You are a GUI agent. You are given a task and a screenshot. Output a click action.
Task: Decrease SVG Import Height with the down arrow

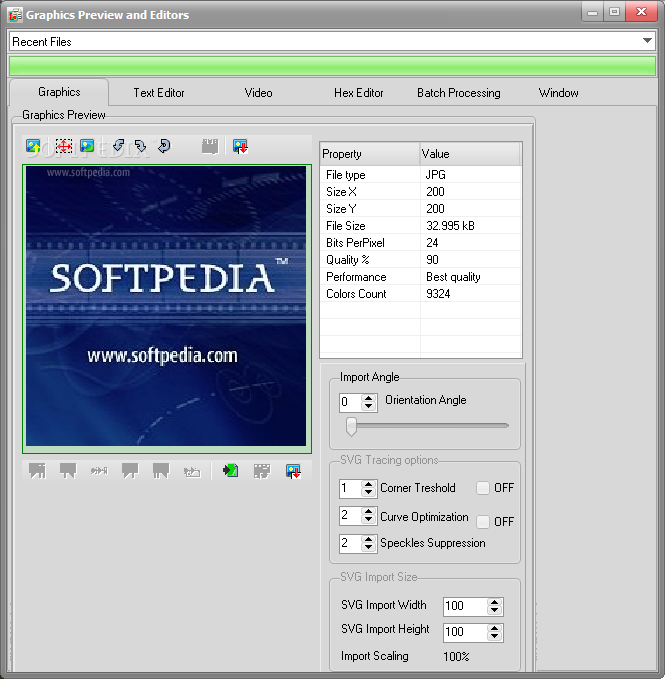(494, 637)
